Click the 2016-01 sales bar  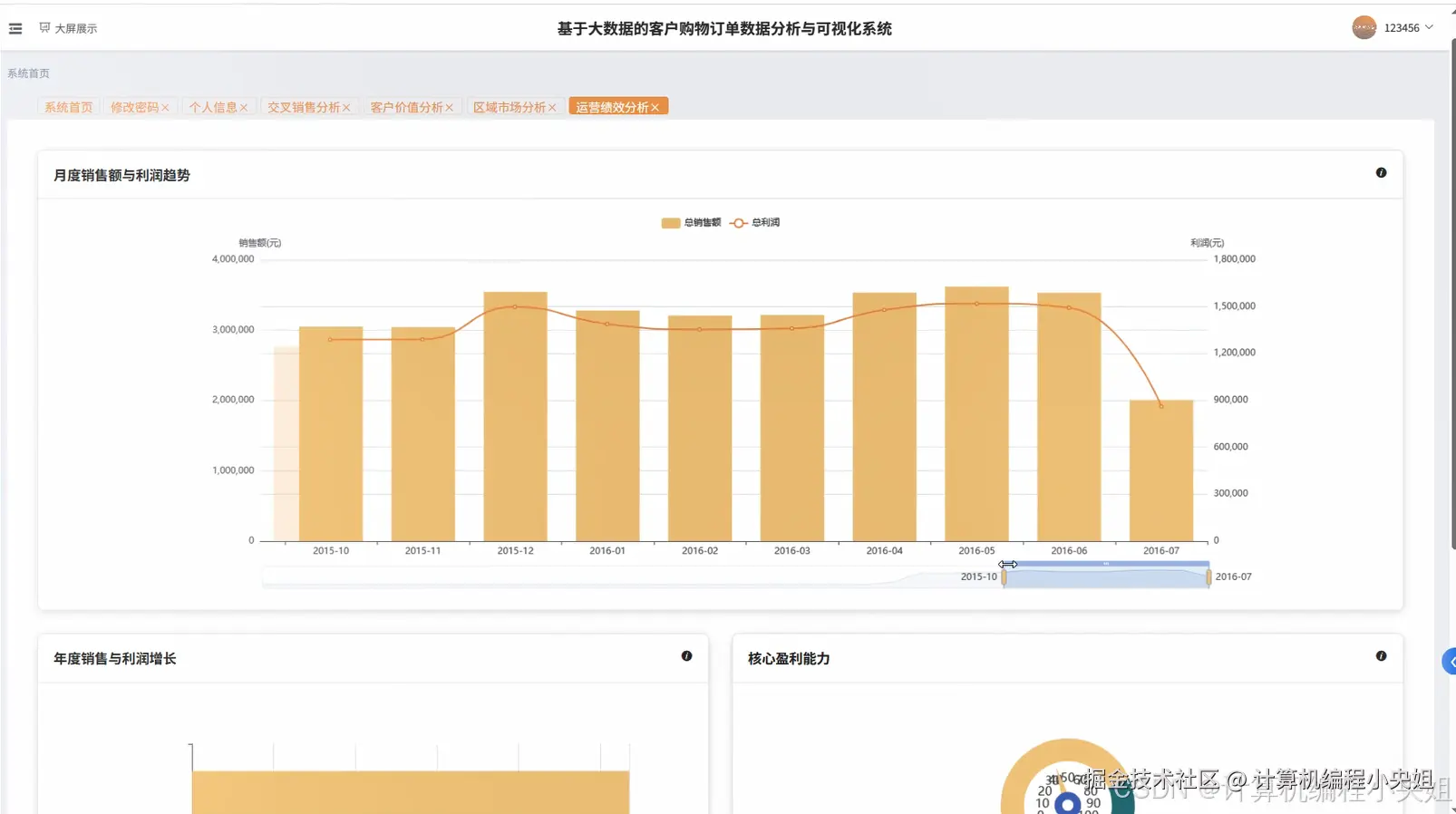(x=607, y=426)
